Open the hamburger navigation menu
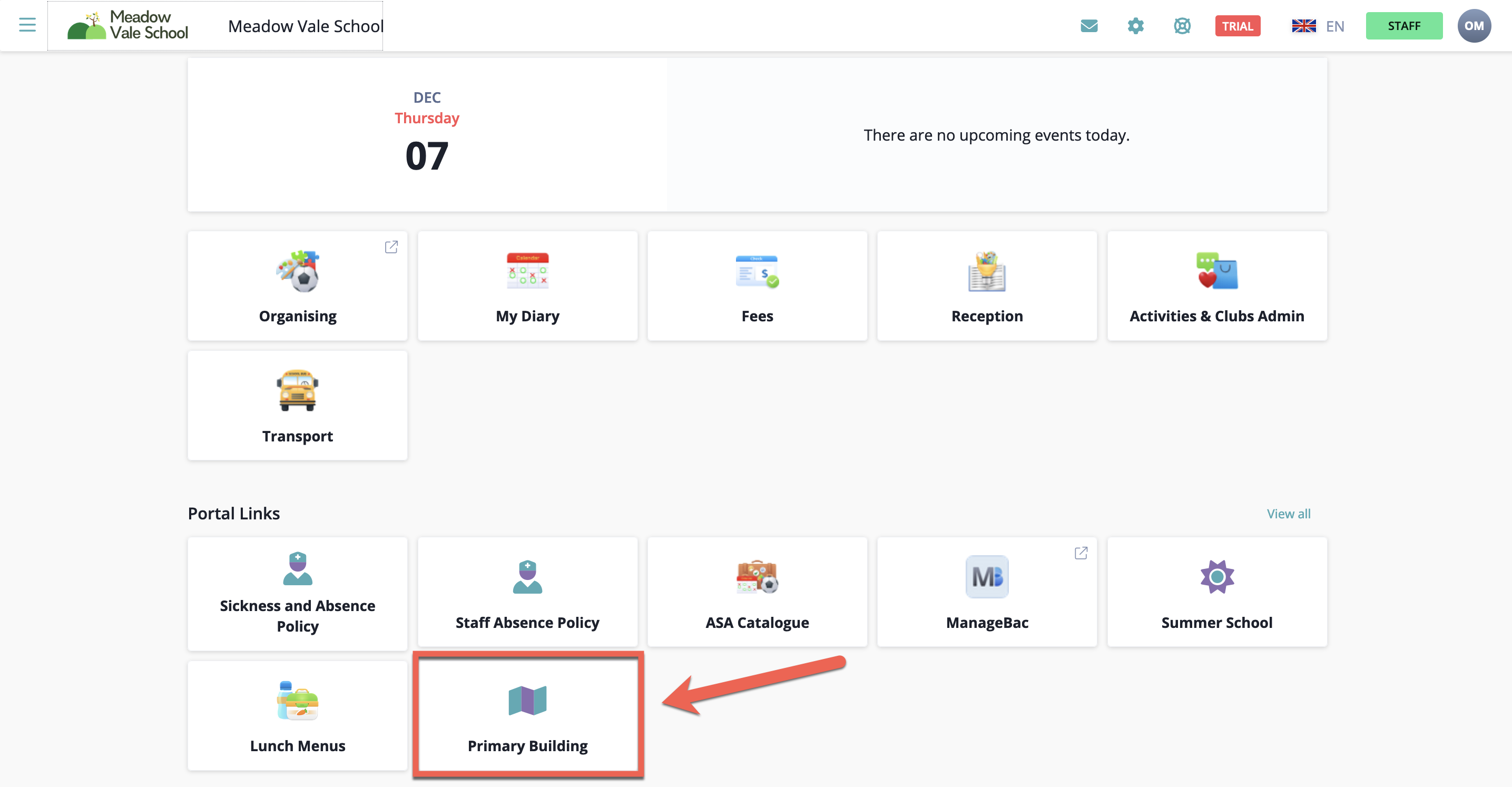This screenshot has width=1512, height=787. click(x=27, y=25)
